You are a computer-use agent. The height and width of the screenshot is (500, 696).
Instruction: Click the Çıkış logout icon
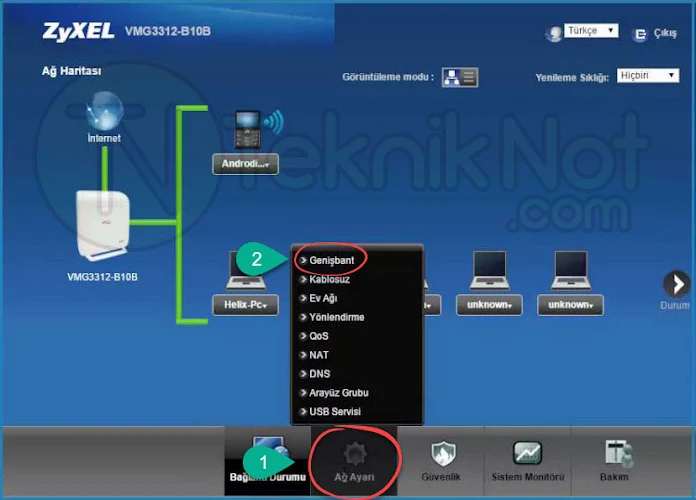[640, 34]
